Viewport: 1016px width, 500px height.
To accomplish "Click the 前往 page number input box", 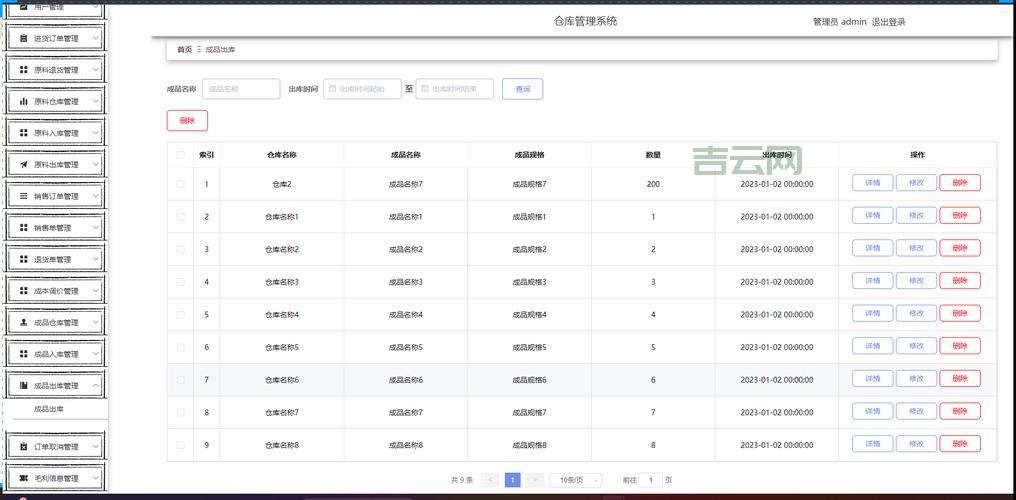I will click(651, 480).
